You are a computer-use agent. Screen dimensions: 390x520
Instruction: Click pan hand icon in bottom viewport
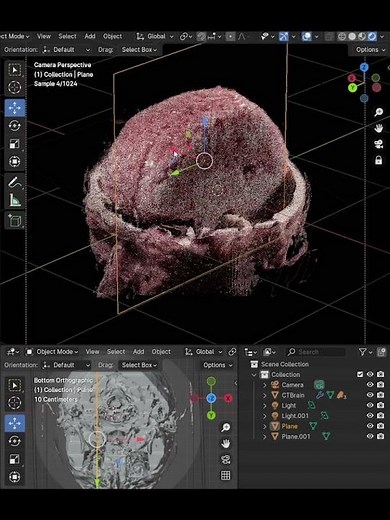coord(226,443)
